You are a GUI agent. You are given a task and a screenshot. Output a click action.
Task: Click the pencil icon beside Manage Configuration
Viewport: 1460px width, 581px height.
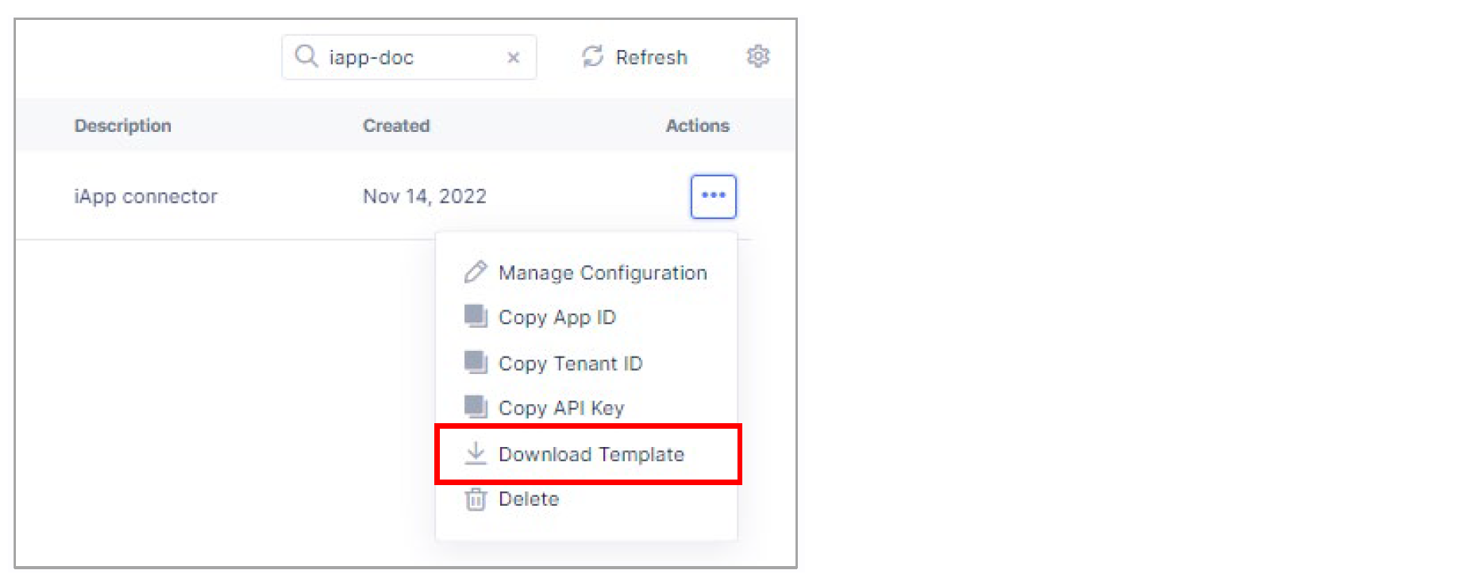point(474,272)
